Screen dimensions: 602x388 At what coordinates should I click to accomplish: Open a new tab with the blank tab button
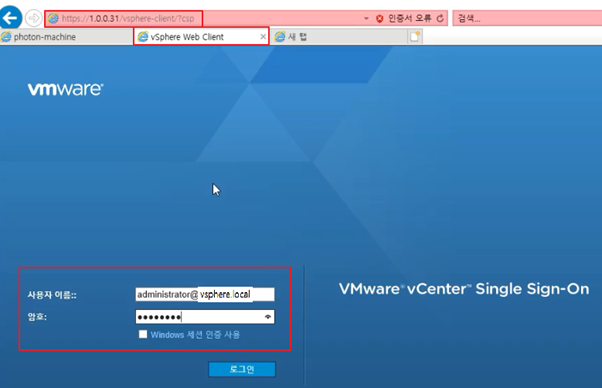click(415, 37)
